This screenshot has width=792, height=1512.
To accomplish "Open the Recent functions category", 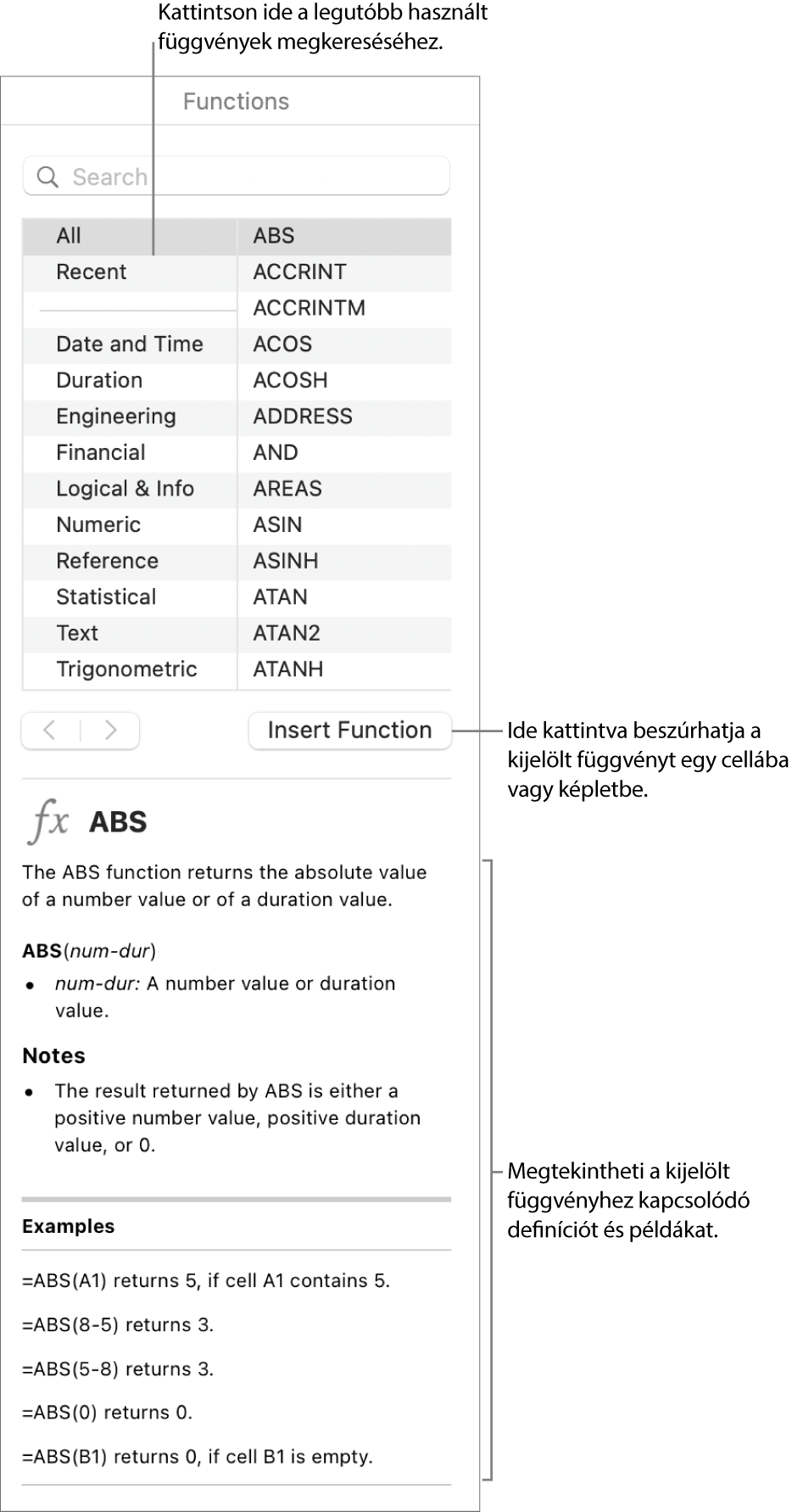I will pos(92,272).
